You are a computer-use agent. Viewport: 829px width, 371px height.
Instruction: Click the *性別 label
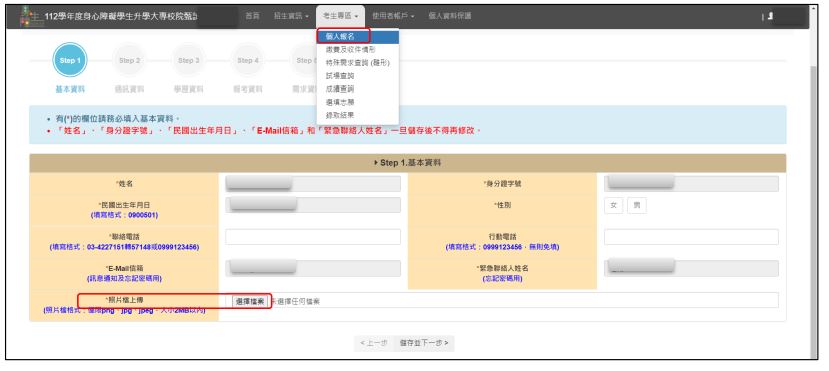coord(502,205)
